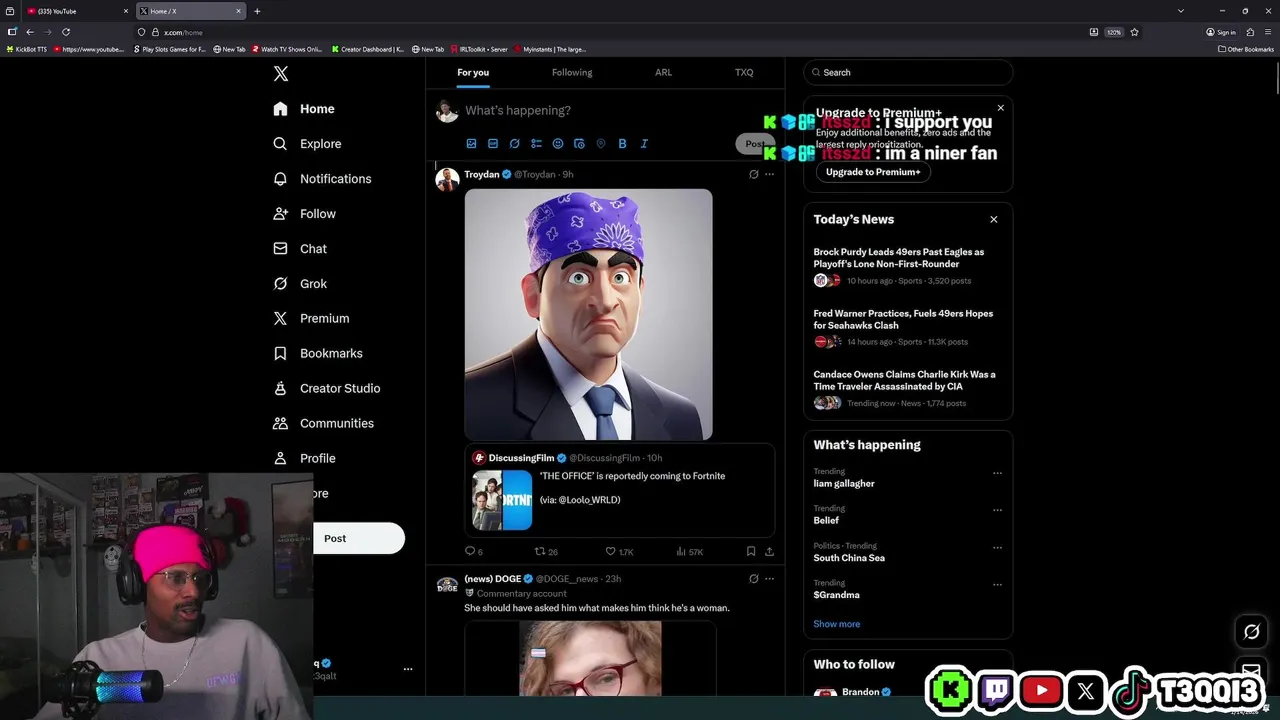
Task: Open the Home sidebar item
Action: pos(304,109)
